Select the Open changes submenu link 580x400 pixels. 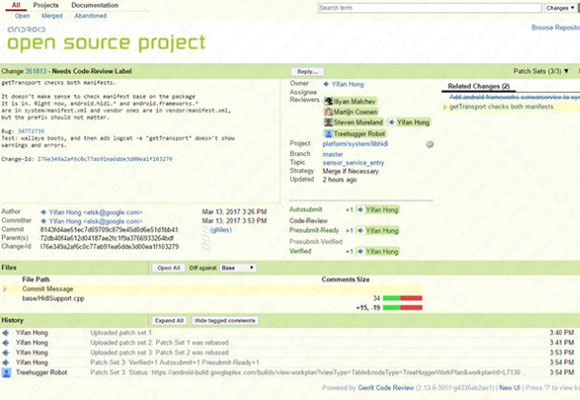22,16
